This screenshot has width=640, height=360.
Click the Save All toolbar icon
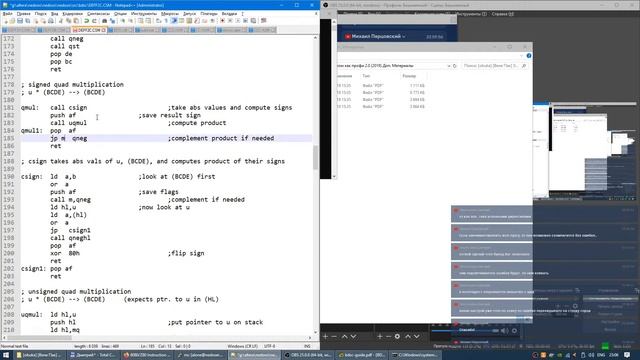coord(27,20)
